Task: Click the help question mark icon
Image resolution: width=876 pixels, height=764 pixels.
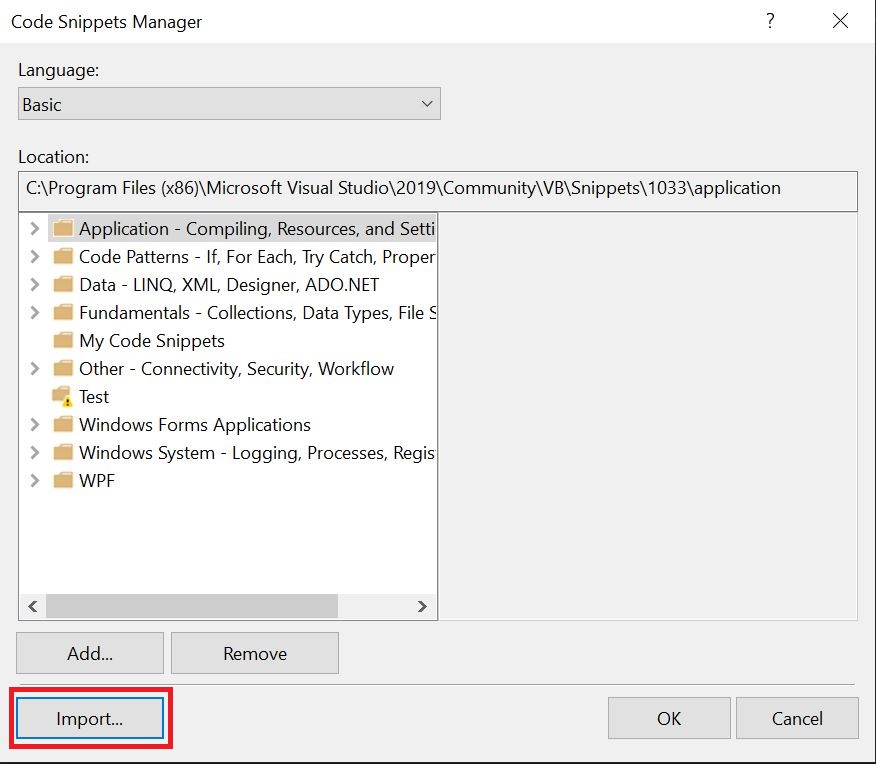Action: tap(770, 21)
